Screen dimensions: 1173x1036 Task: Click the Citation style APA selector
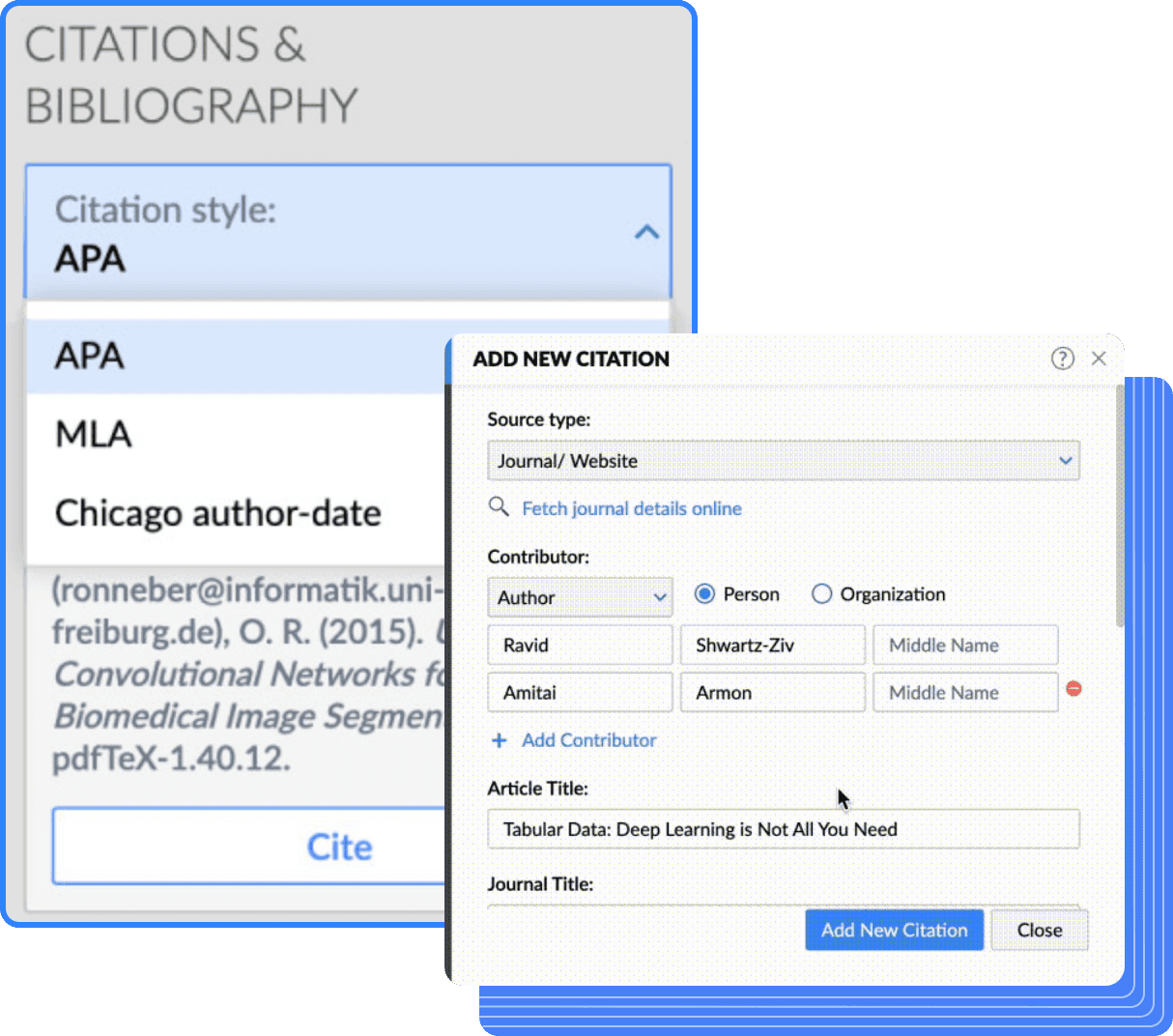click(x=348, y=233)
